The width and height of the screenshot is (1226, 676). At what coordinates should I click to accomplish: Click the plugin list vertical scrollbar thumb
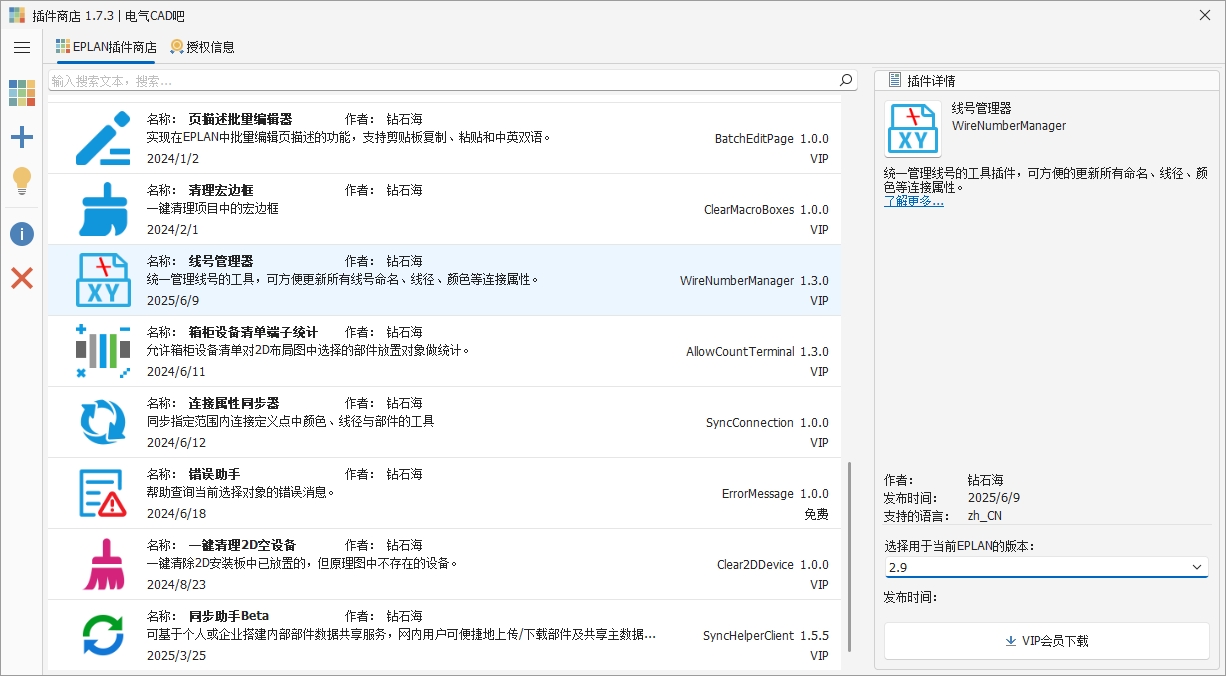coord(850,556)
